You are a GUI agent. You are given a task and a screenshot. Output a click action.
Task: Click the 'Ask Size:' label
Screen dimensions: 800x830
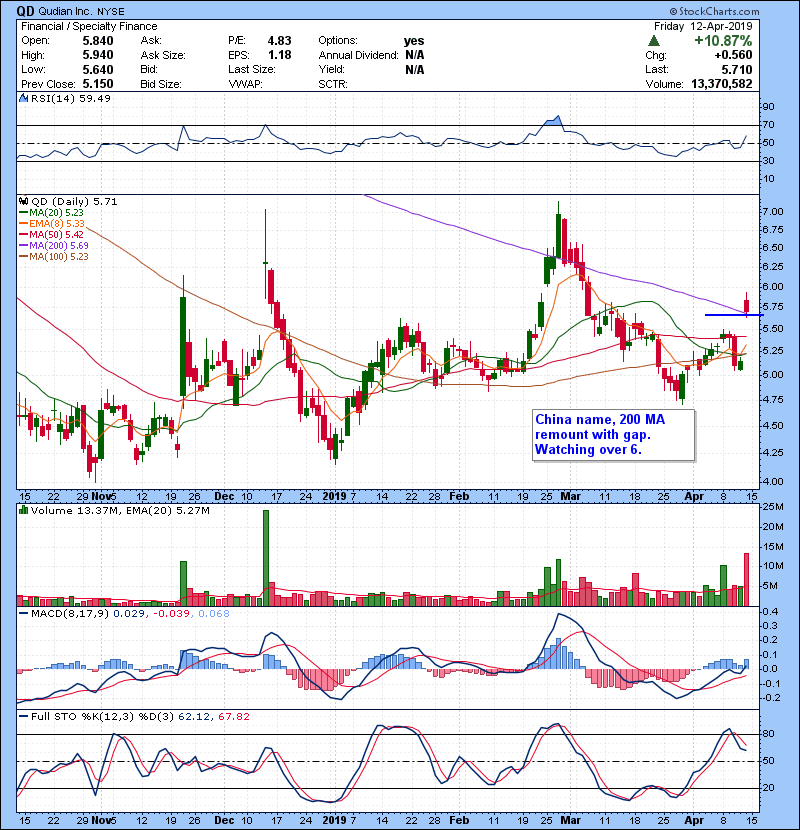163,55
